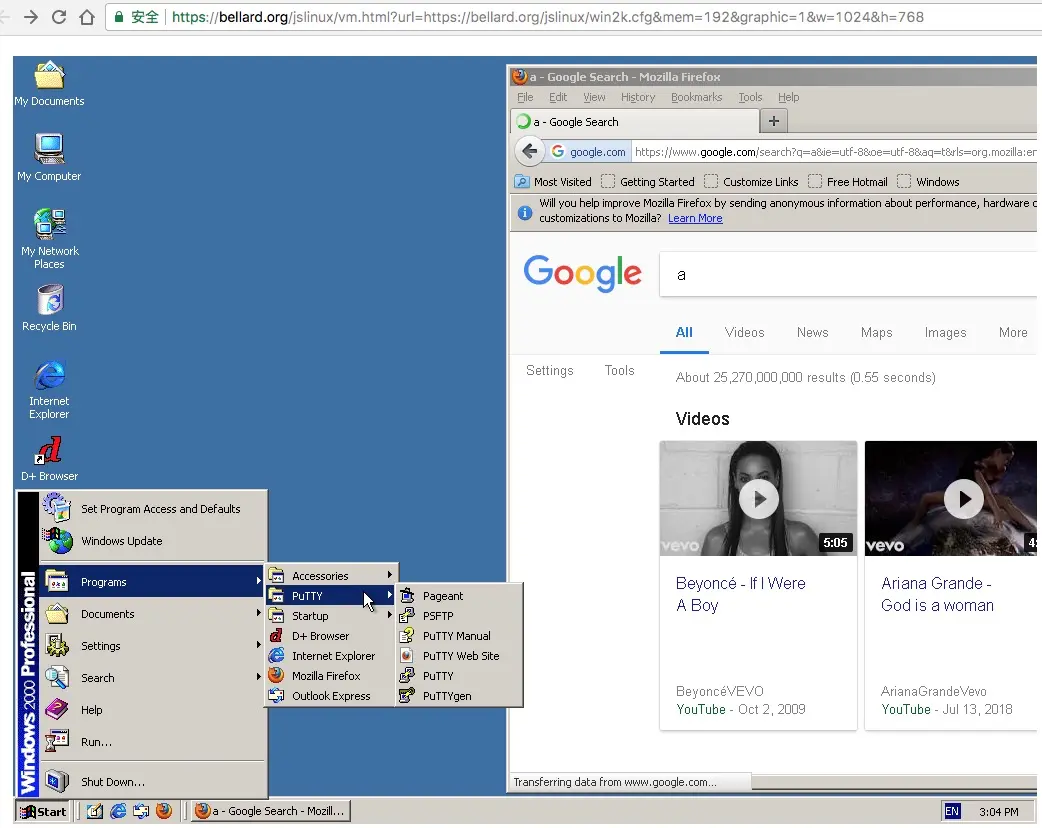Launch Internet Explorer from quick launch
Image resolution: width=1042 pixels, height=828 pixels.
tap(118, 811)
